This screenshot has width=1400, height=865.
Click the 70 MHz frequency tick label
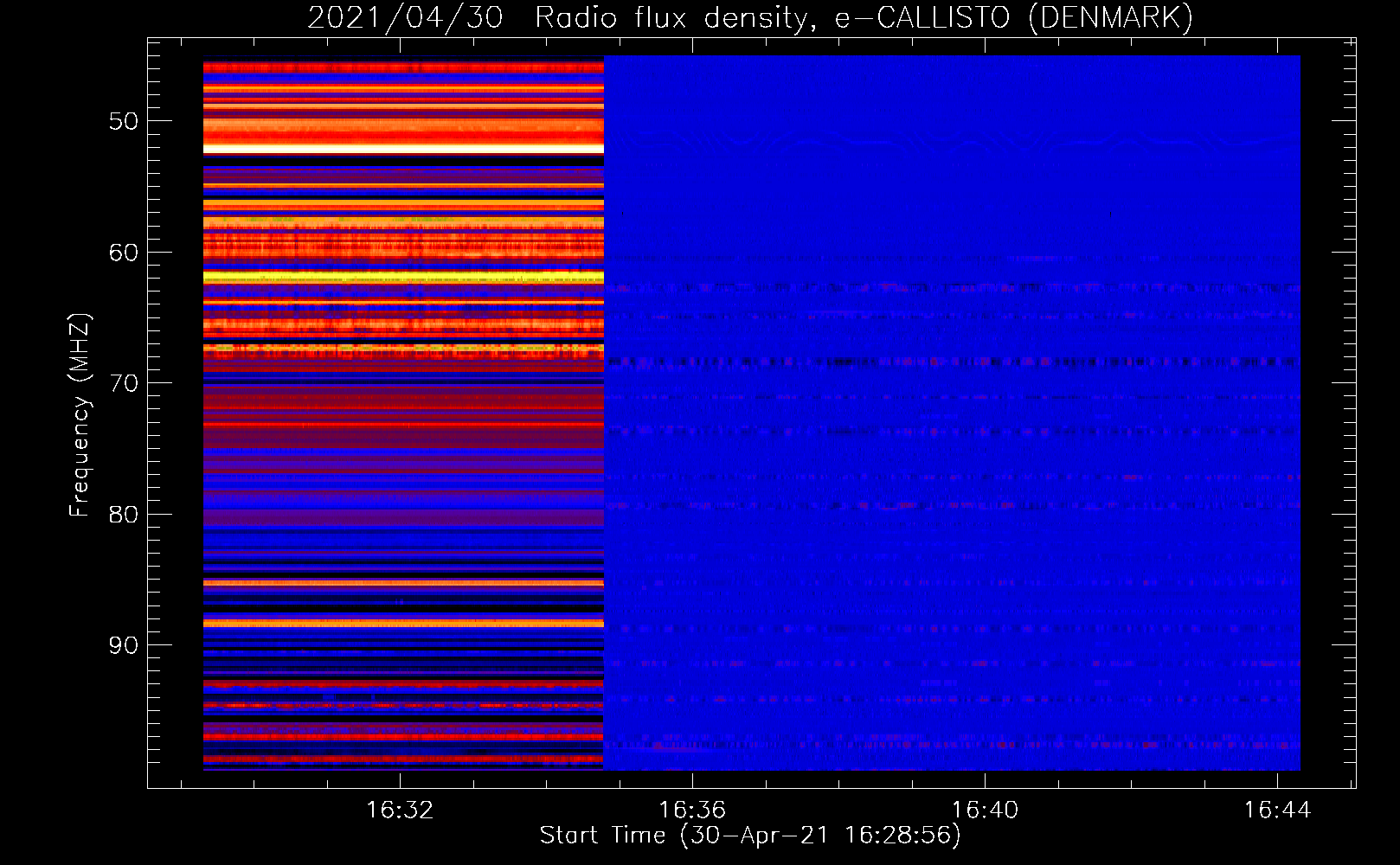tap(124, 383)
